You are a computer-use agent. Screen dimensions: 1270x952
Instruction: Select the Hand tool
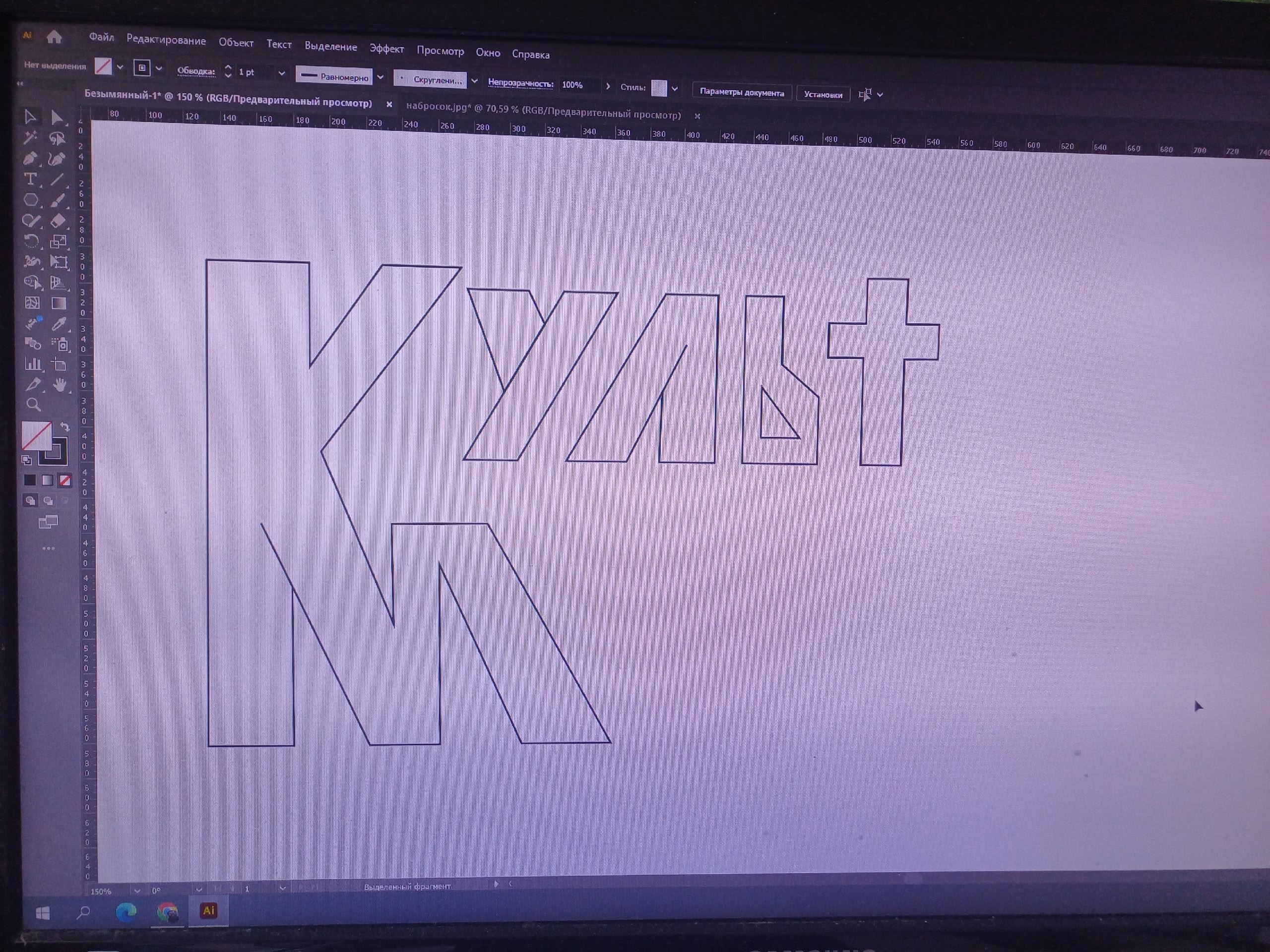[60, 385]
